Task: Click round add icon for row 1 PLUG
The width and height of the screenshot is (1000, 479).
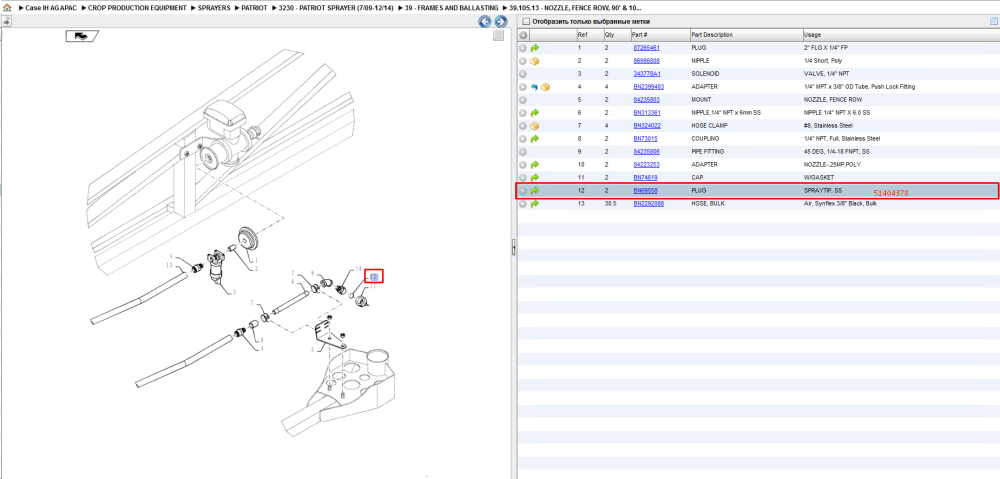Action: (523, 48)
